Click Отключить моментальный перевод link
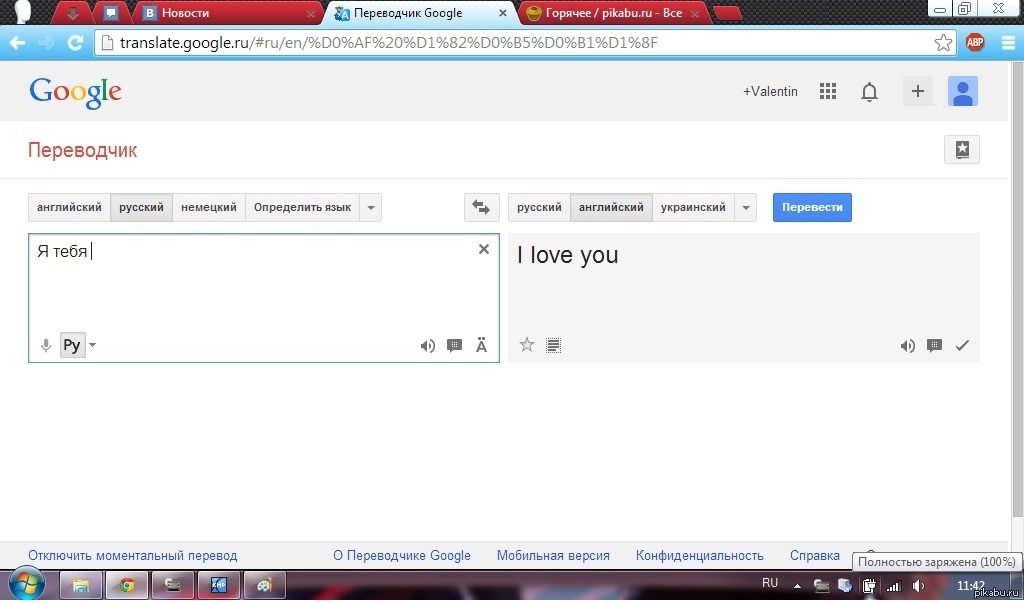The image size is (1024, 604). click(x=133, y=556)
